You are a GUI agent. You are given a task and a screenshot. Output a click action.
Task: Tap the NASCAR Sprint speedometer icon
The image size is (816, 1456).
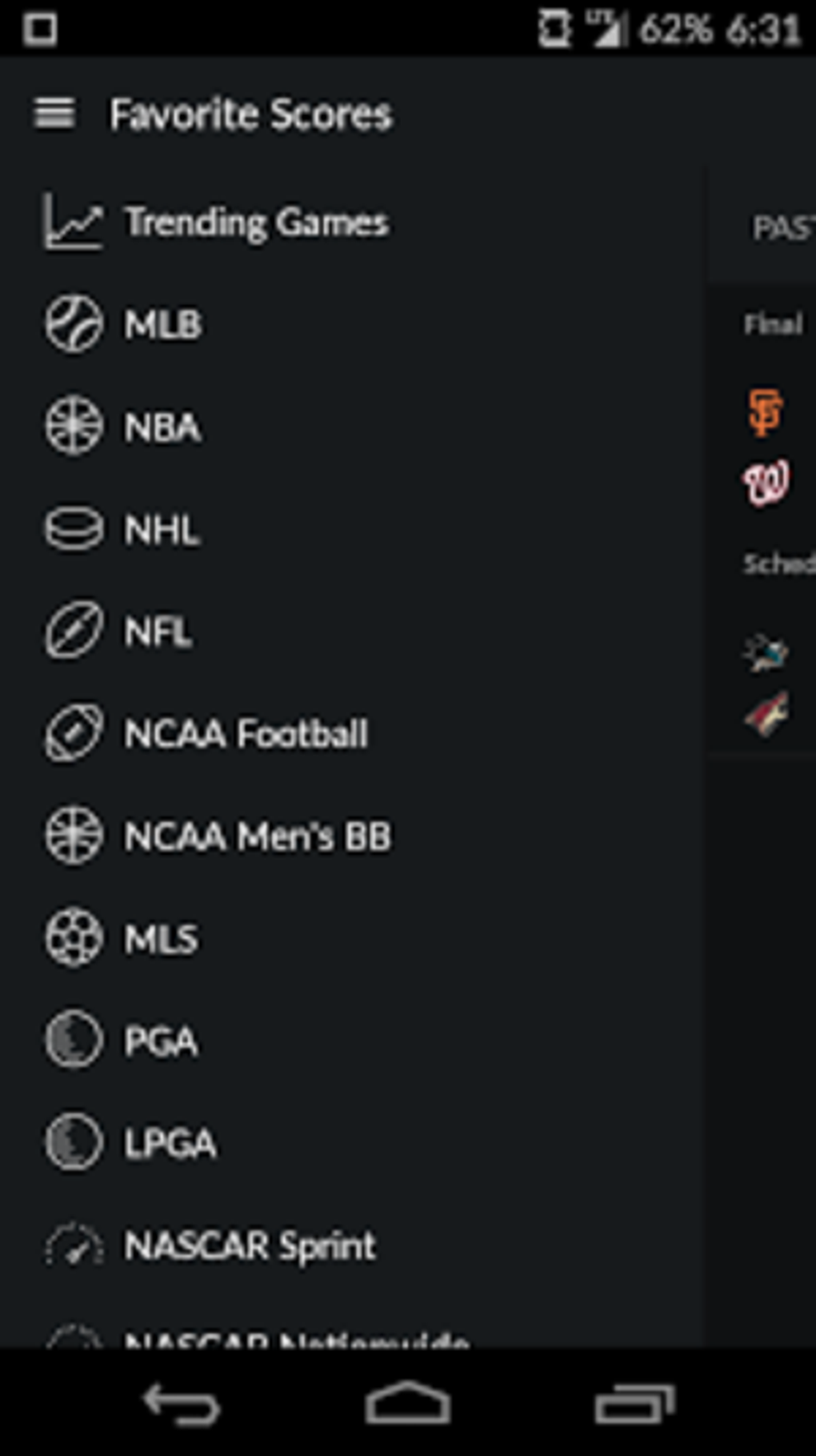[73, 1245]
